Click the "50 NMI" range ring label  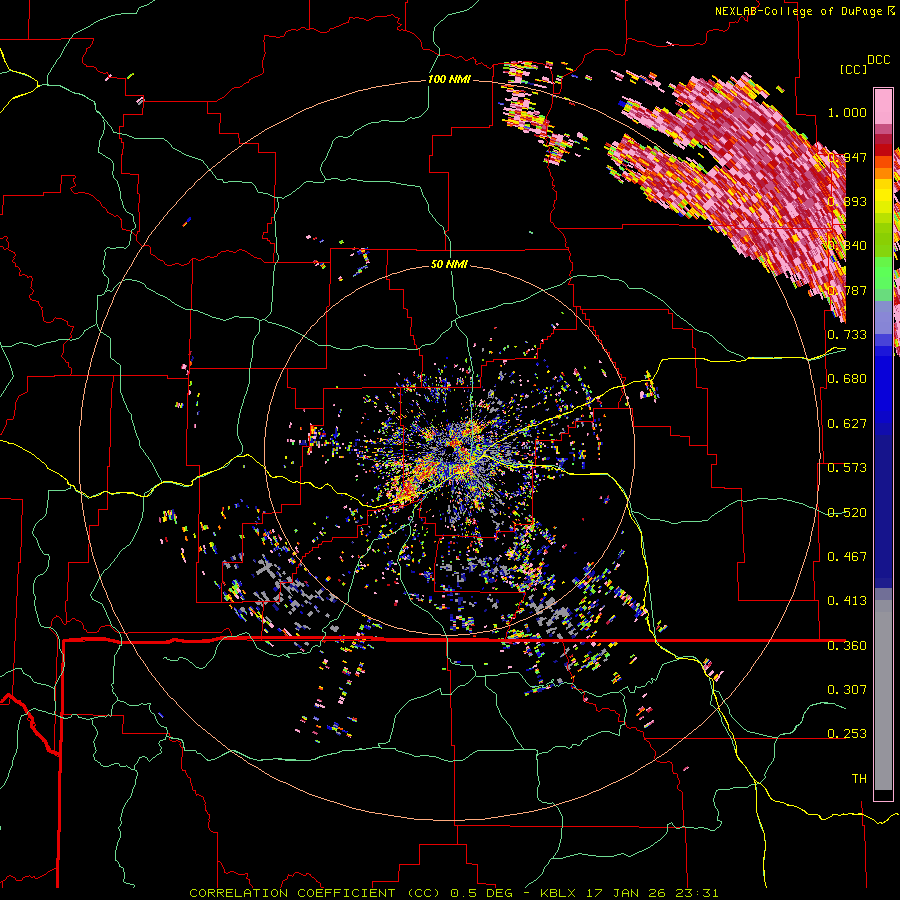[x=449, y=264]
